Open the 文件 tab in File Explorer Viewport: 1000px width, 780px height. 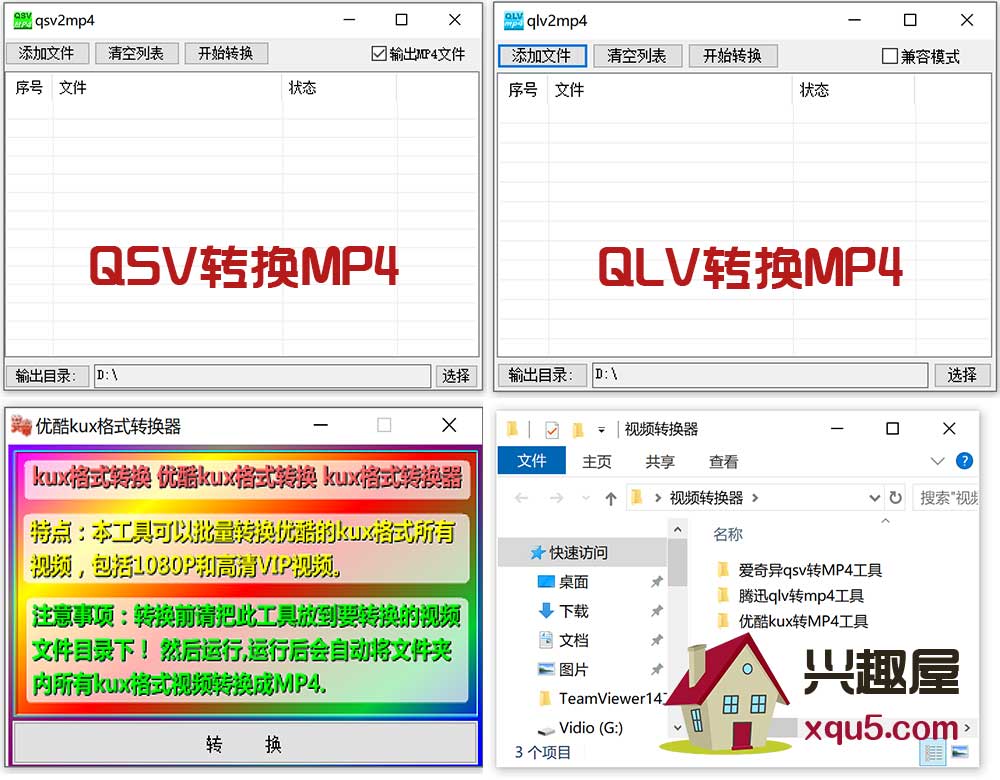point(531,460)
